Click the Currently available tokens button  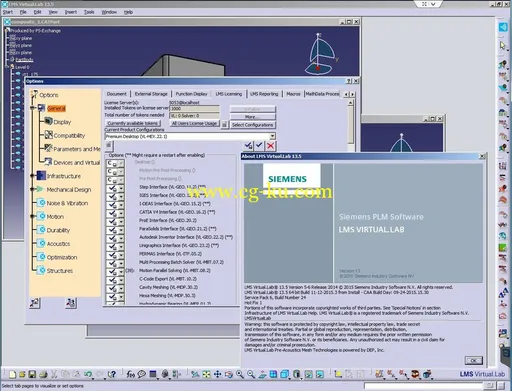(x=132, y=123)
